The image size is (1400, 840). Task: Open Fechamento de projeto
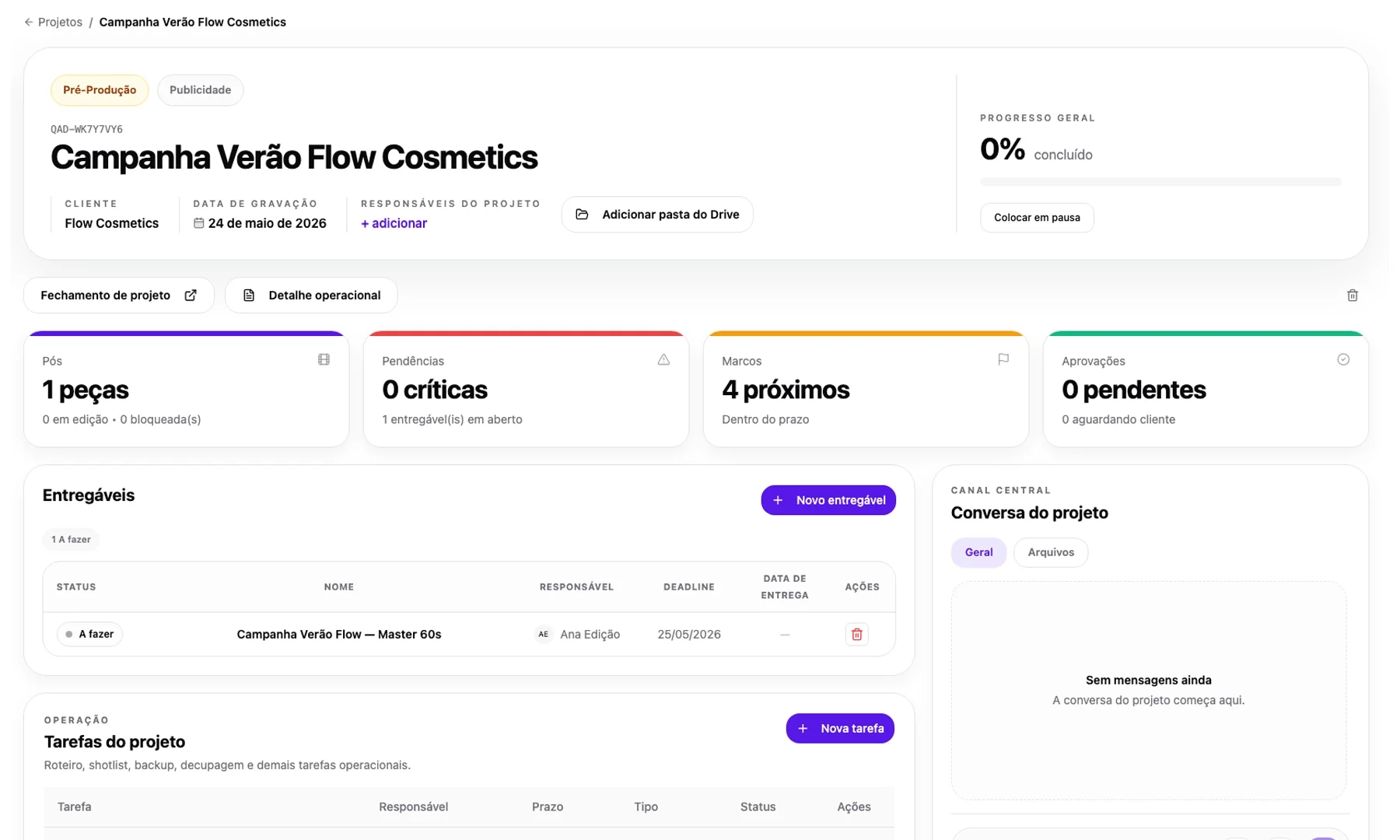(119, 296)
